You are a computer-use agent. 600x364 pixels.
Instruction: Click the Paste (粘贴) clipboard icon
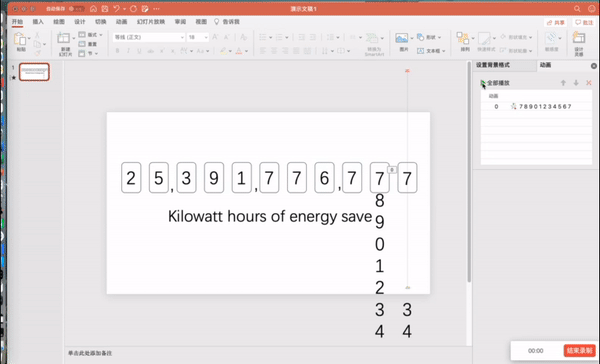(x=20, y=39)
